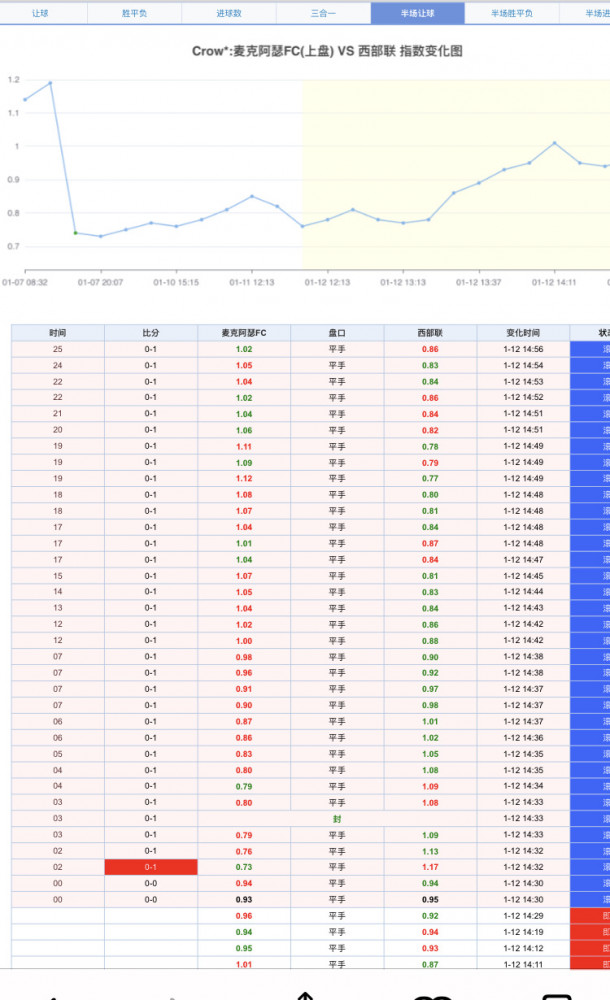Click 西部联 odds value 0.78
Viewport: 610px width, 1000px height.
click(x=431, y=446)
